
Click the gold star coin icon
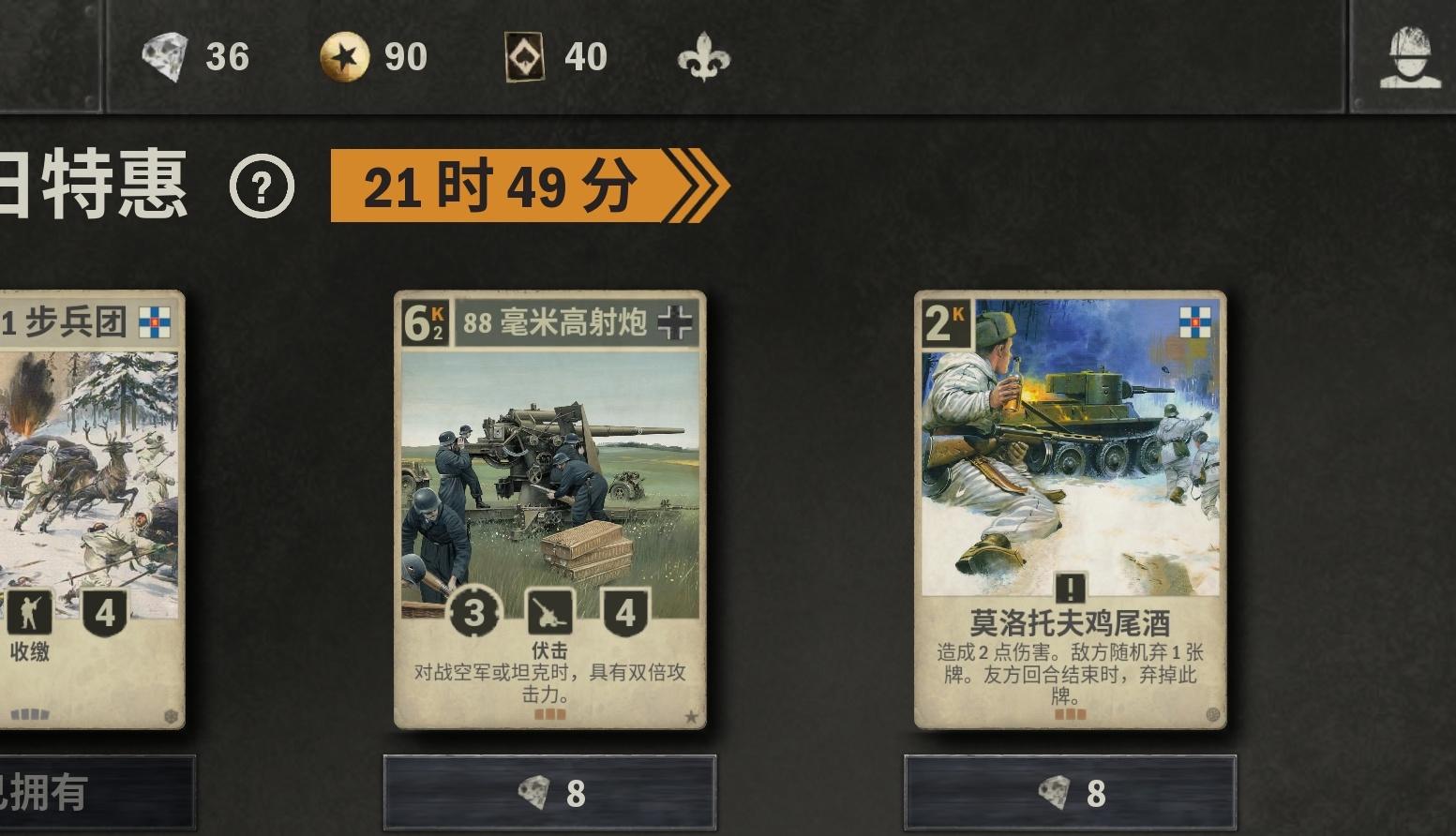tap(344, 57)
